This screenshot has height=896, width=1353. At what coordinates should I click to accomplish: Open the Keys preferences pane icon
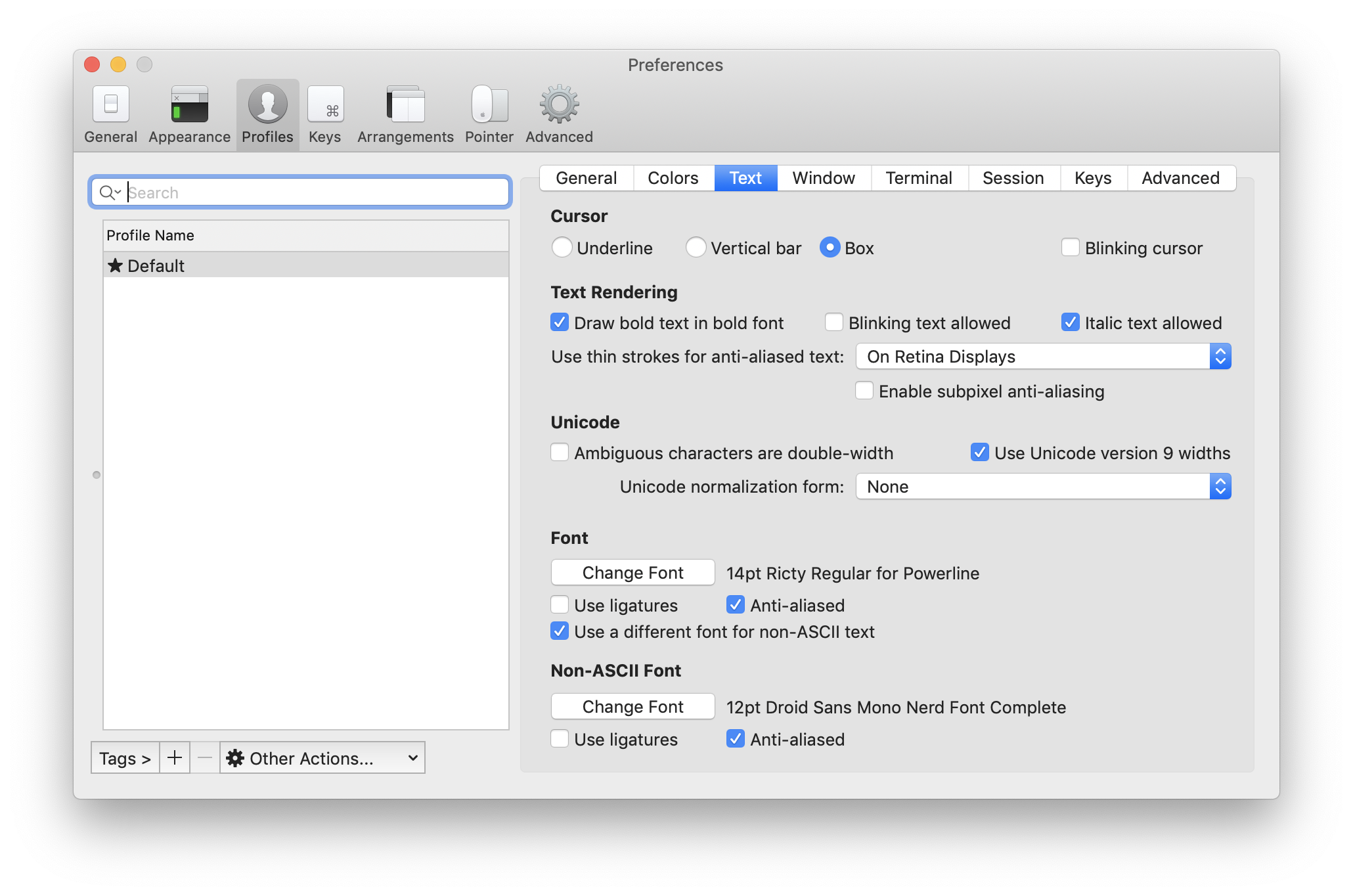325,105
